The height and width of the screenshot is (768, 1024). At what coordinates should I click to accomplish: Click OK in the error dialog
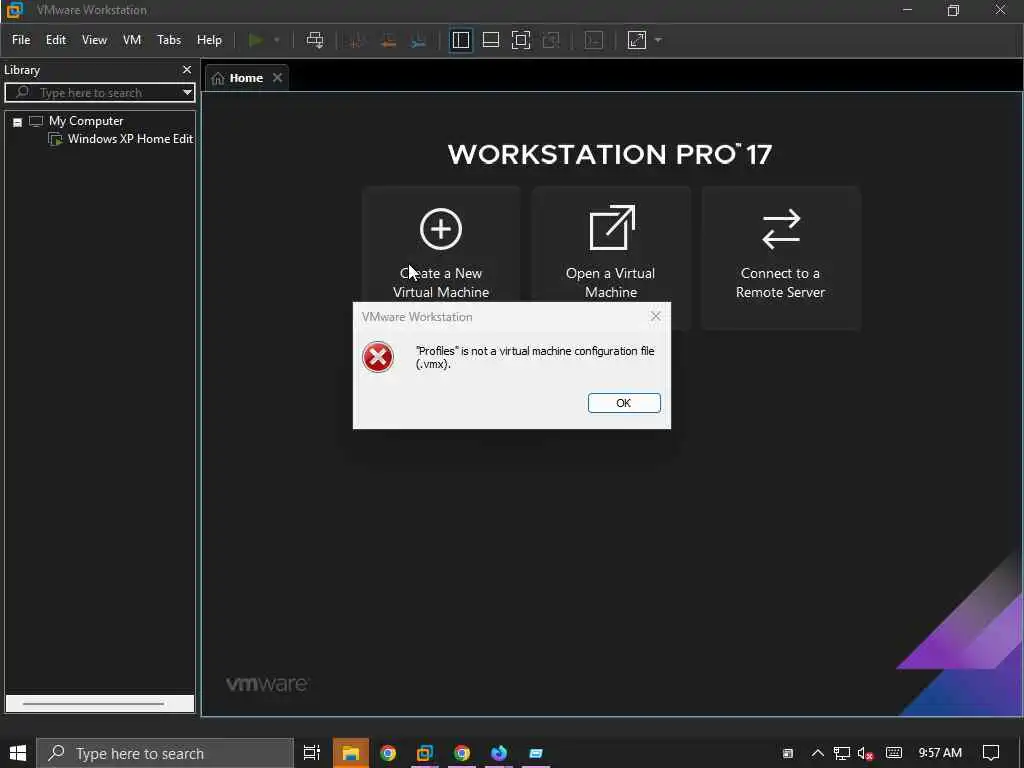pyautogui.click(x=624, y=403)
